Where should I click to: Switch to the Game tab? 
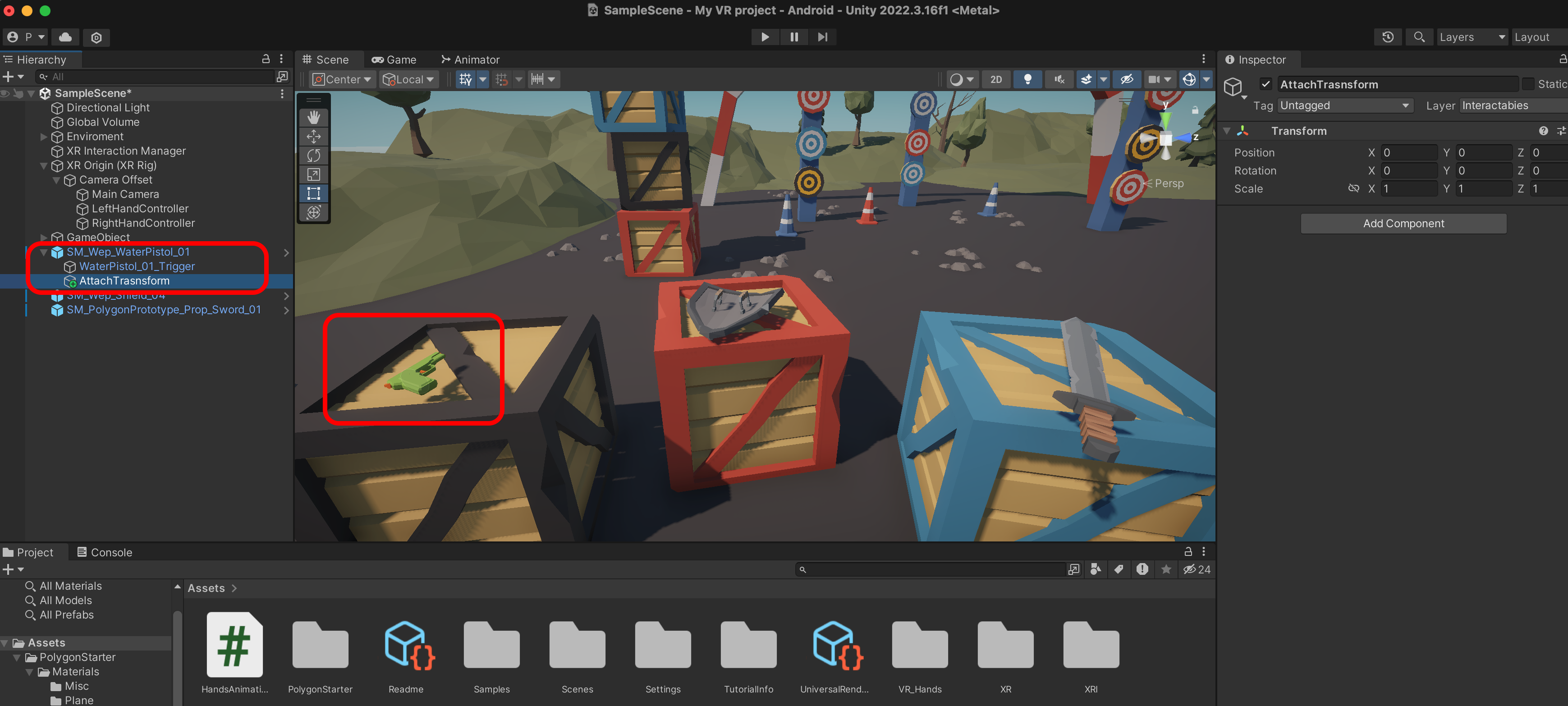(x=394, y=60)
